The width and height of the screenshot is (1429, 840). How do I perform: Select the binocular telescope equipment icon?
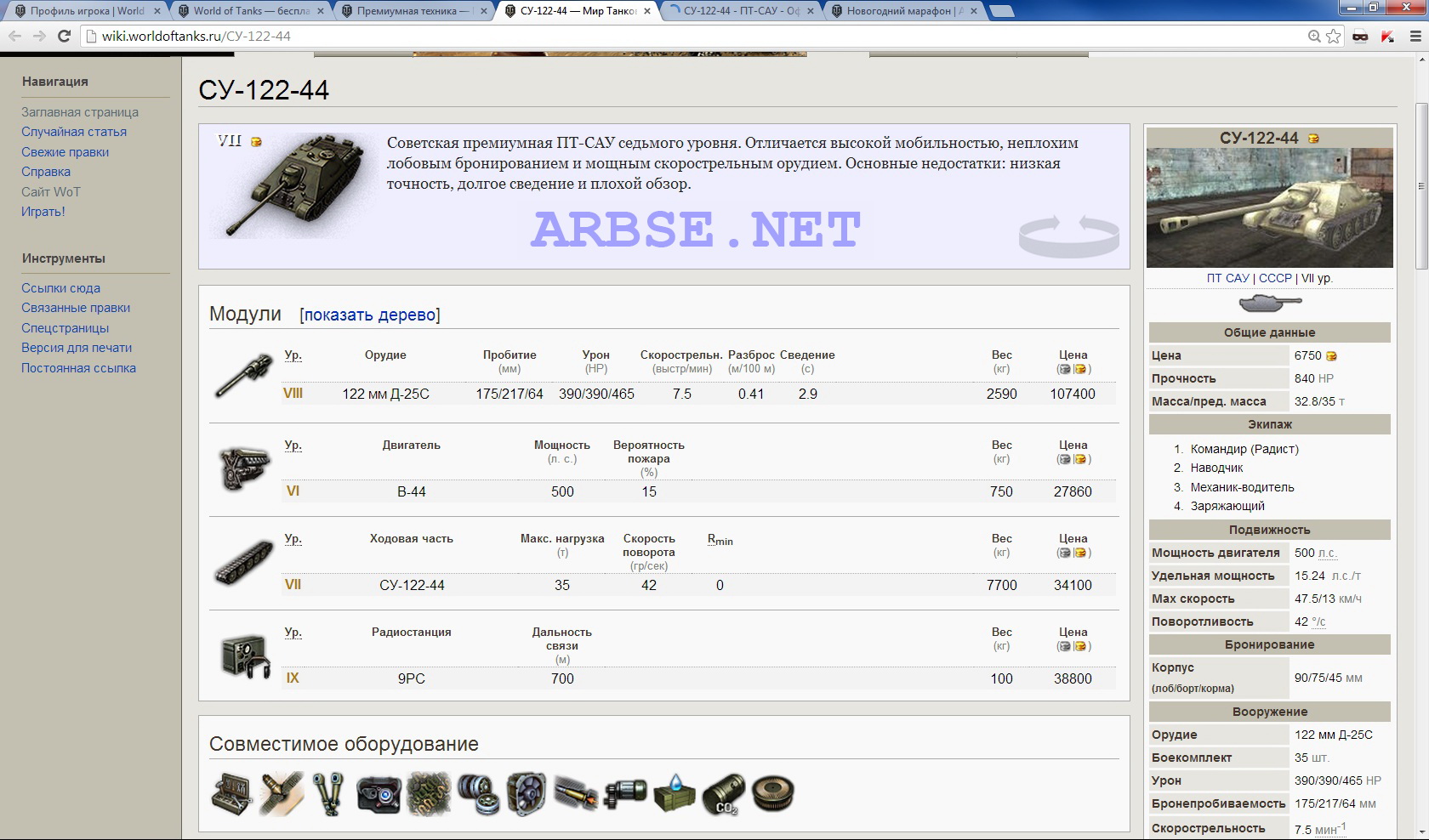(328, 794)
